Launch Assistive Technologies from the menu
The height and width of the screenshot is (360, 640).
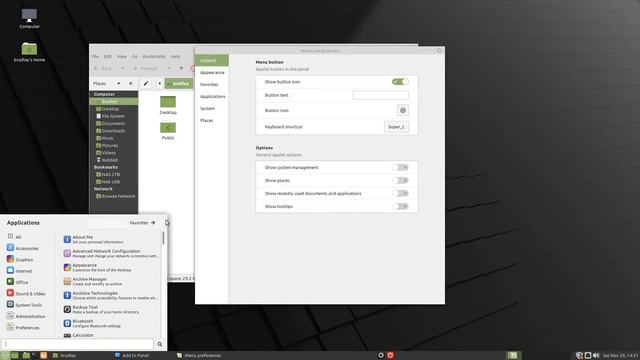click(x=110, y=296)
